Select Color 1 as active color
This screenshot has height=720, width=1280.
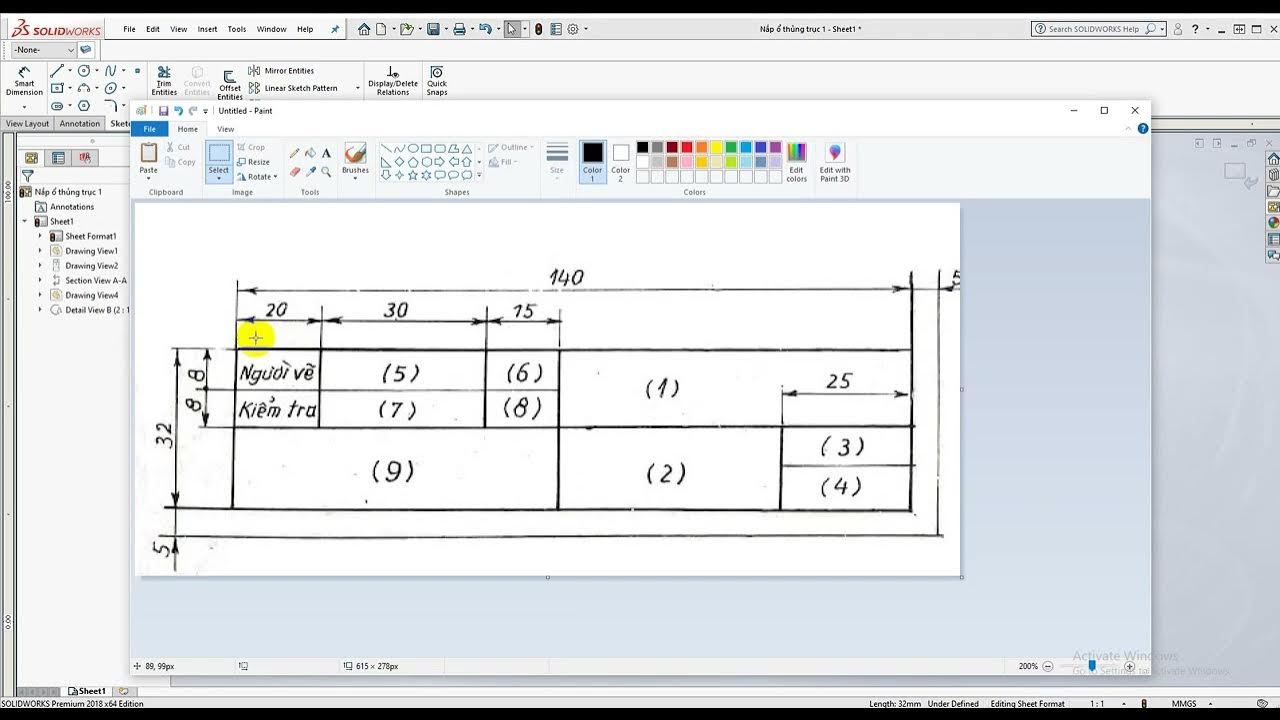tap(593, 161)
